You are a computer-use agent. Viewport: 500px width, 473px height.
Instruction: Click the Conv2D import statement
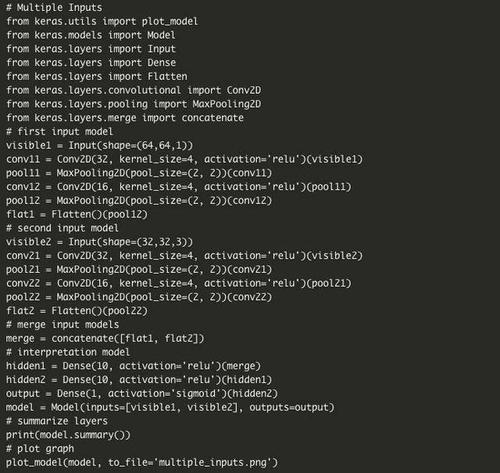click(134, 90)
